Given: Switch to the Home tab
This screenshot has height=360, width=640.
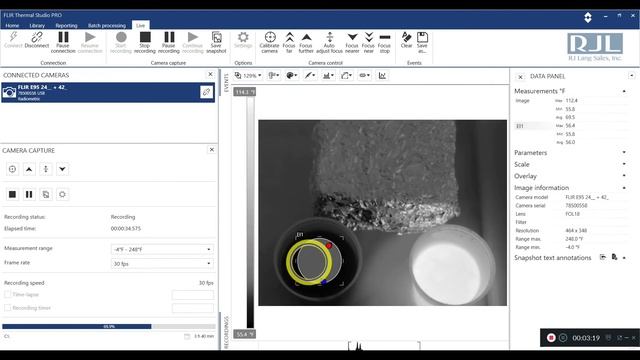Looking at the screenshot, I should click(12, 25).
